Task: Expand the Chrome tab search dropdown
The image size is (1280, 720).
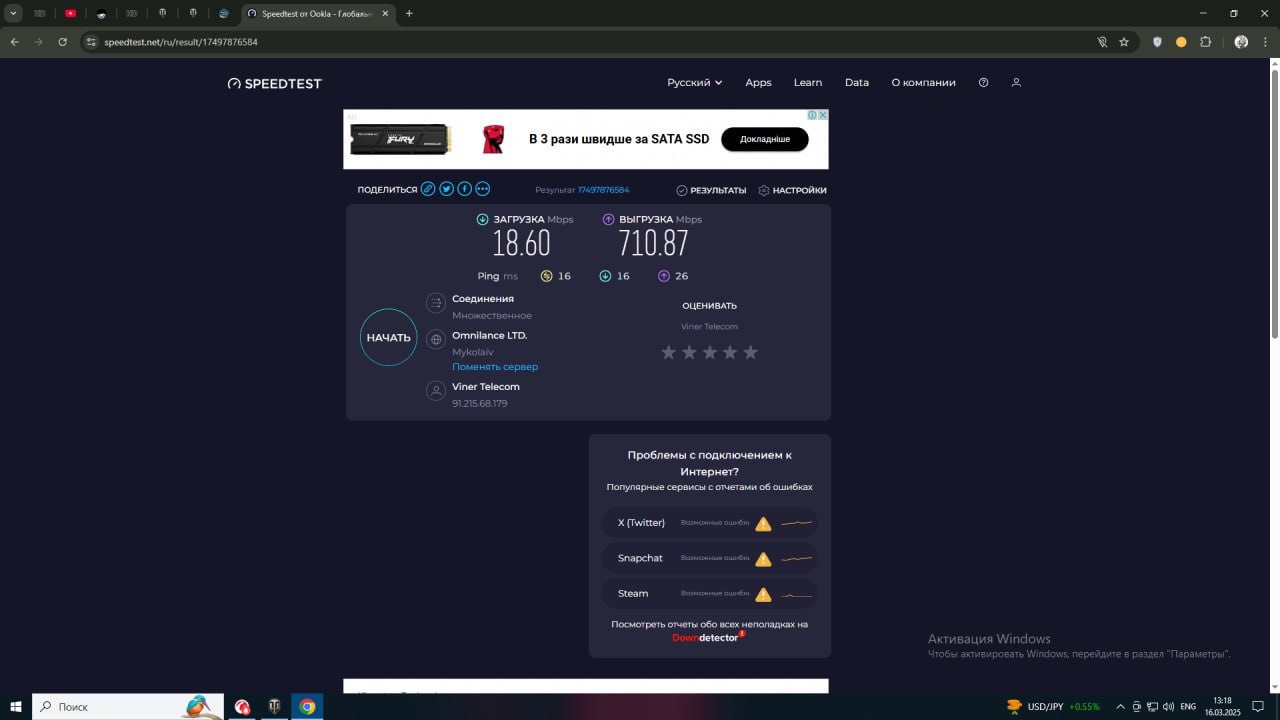Action: point(14,13)
